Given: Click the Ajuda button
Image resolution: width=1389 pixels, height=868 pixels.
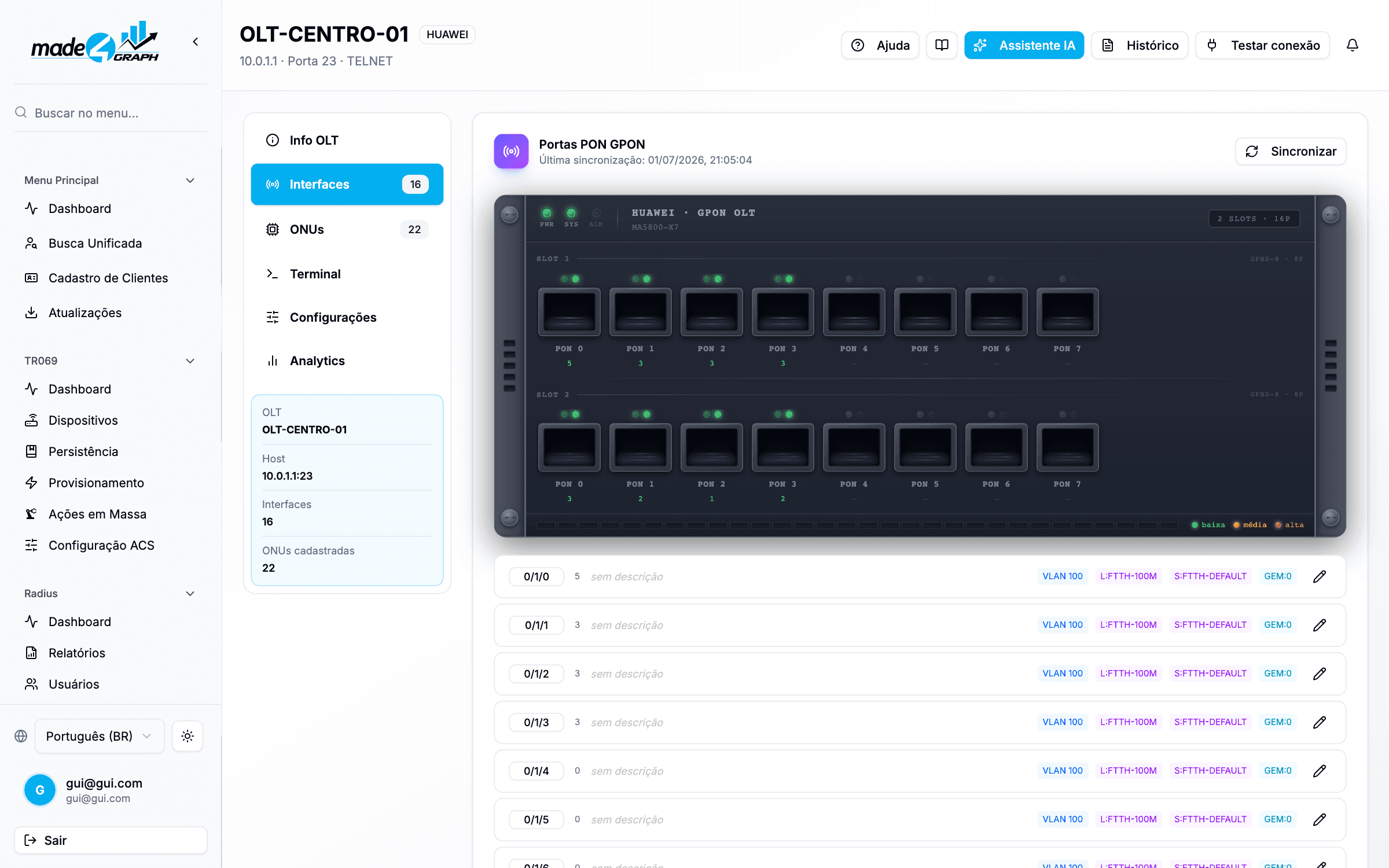Looking at the screenshot, I should [880, 45].
